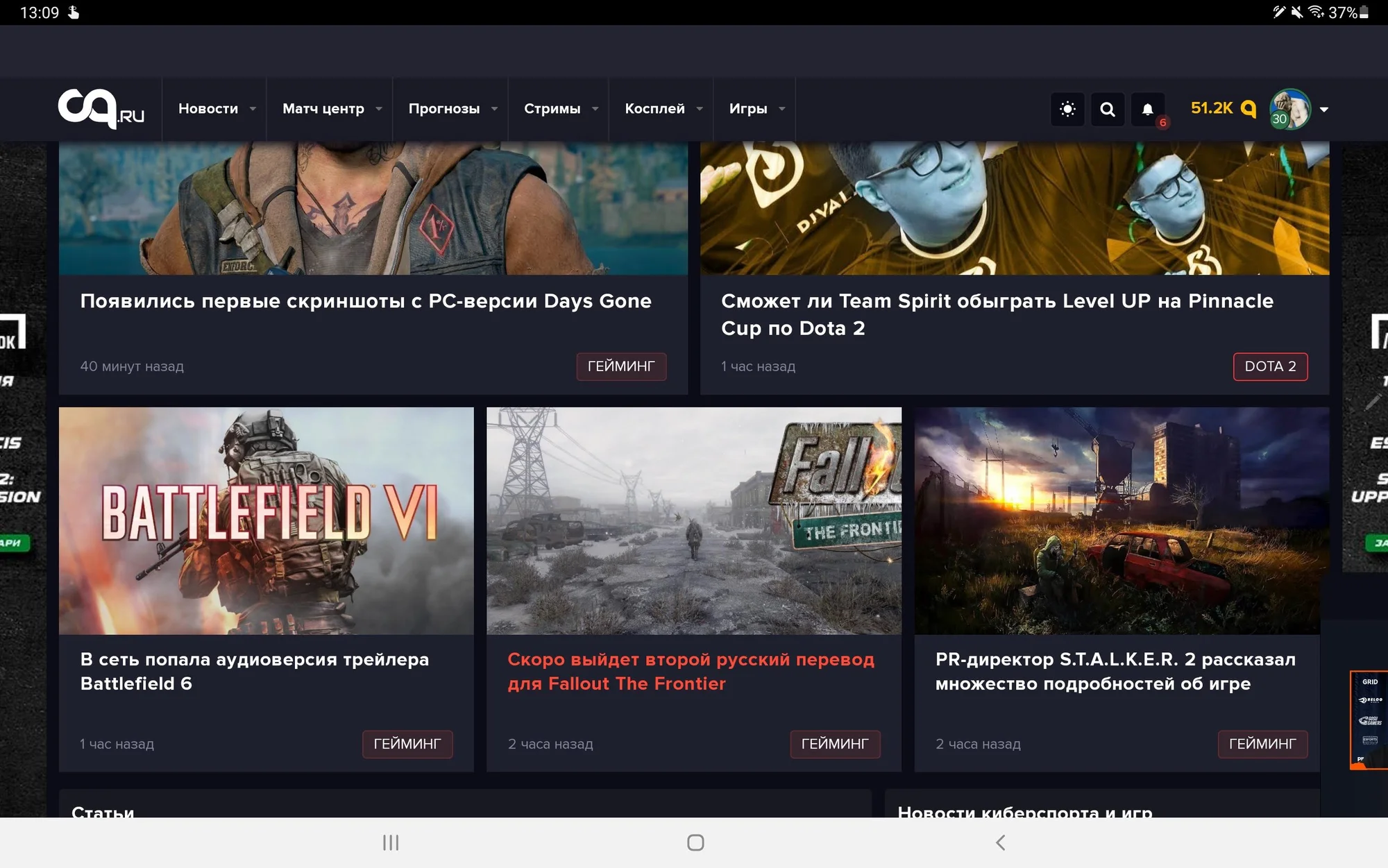Open the search magnifier icon
The image size is (1388, 868).
[x=1108, y=109]
